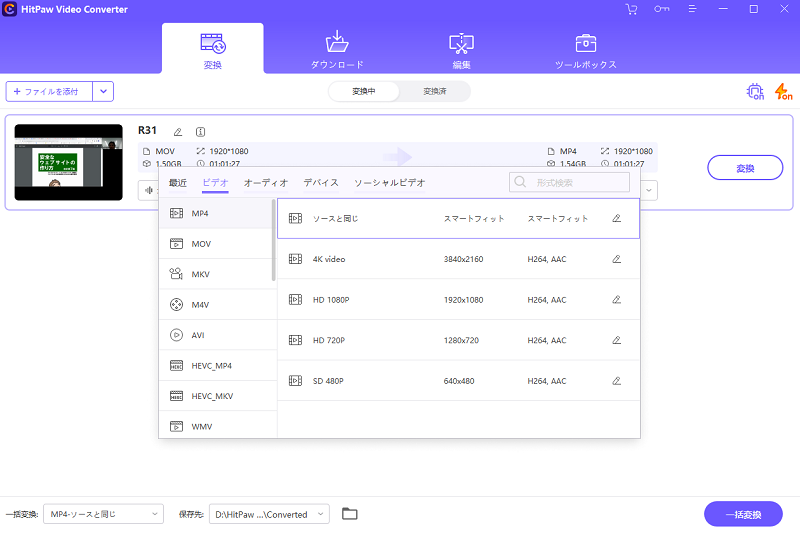Screen dimensions: 800x540
Task: Click the format search field
Action: point(569,182)
